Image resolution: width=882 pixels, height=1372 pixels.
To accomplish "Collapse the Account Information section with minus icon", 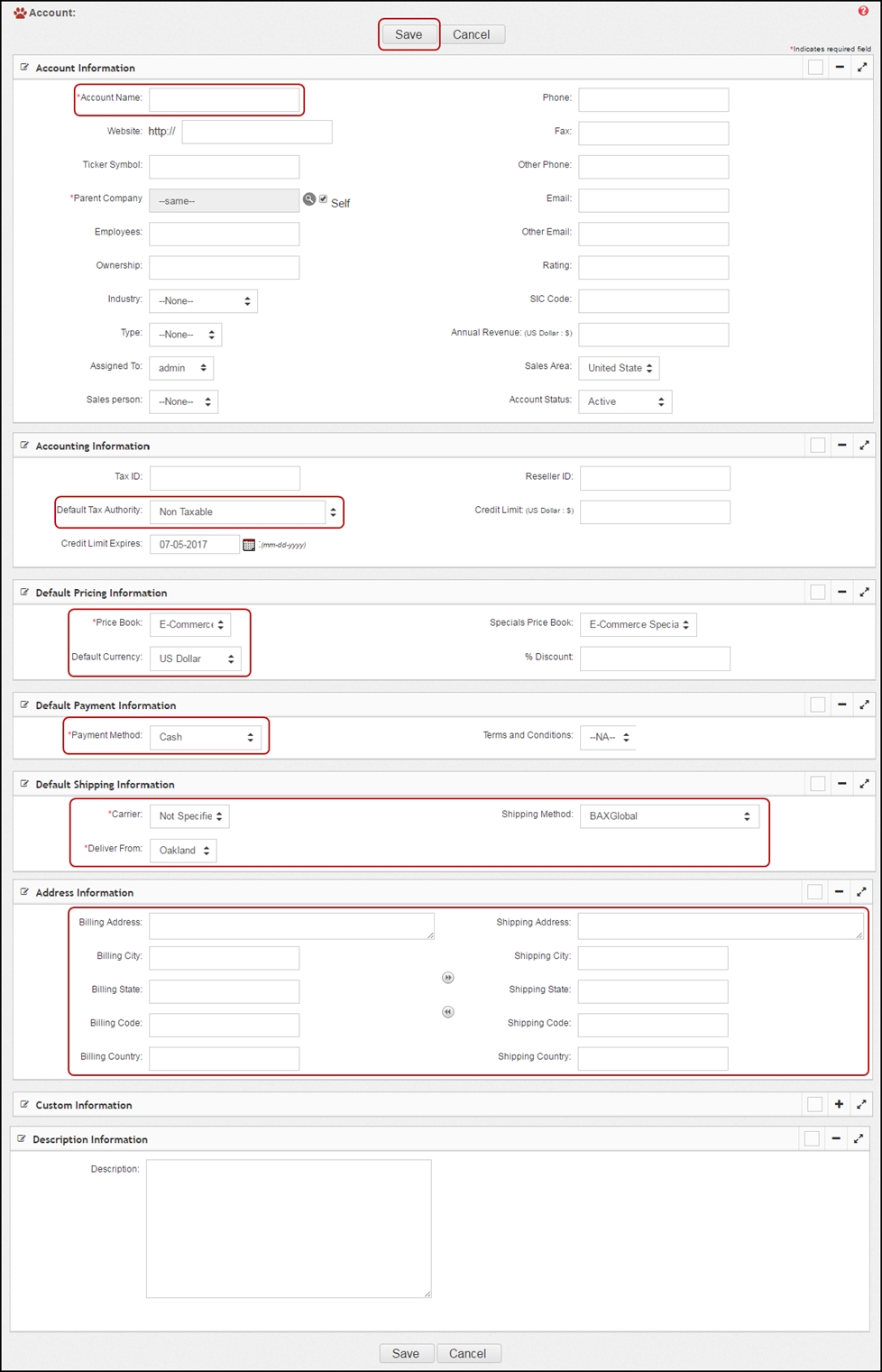I will point(840,68).
